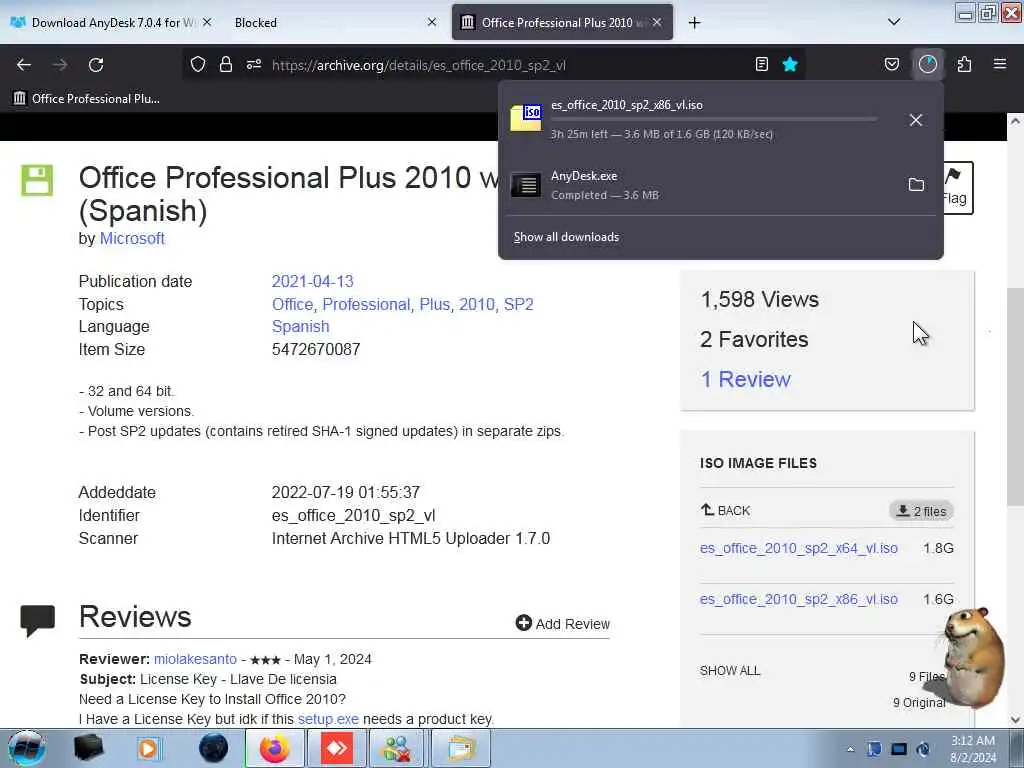Screen dimensions: 1024x768
Task: Go back to the previous page
Action: pyautogui.click(x=24, y=65)
